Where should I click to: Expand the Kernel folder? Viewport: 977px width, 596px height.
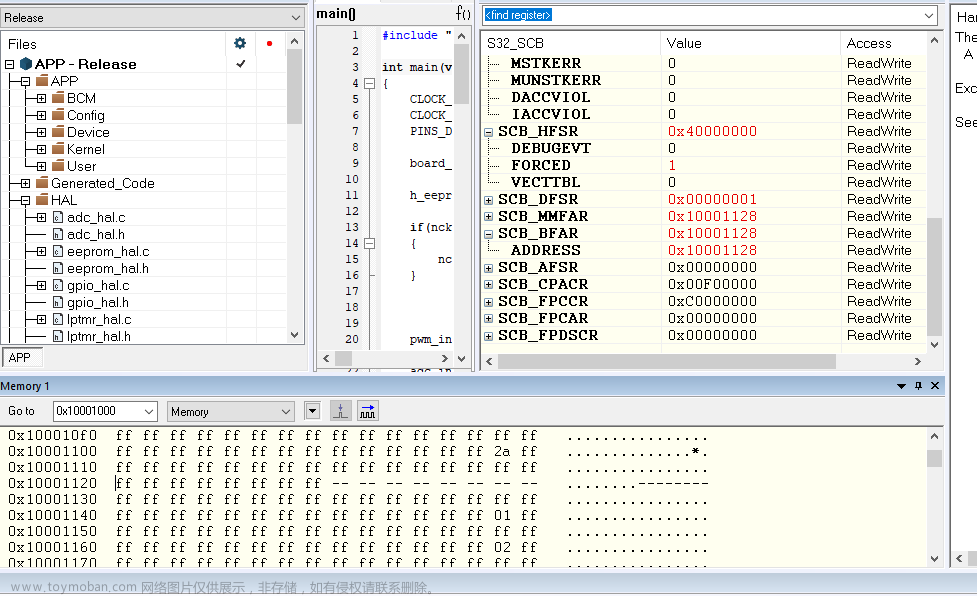pyautogui.click(x=41, y=149)
